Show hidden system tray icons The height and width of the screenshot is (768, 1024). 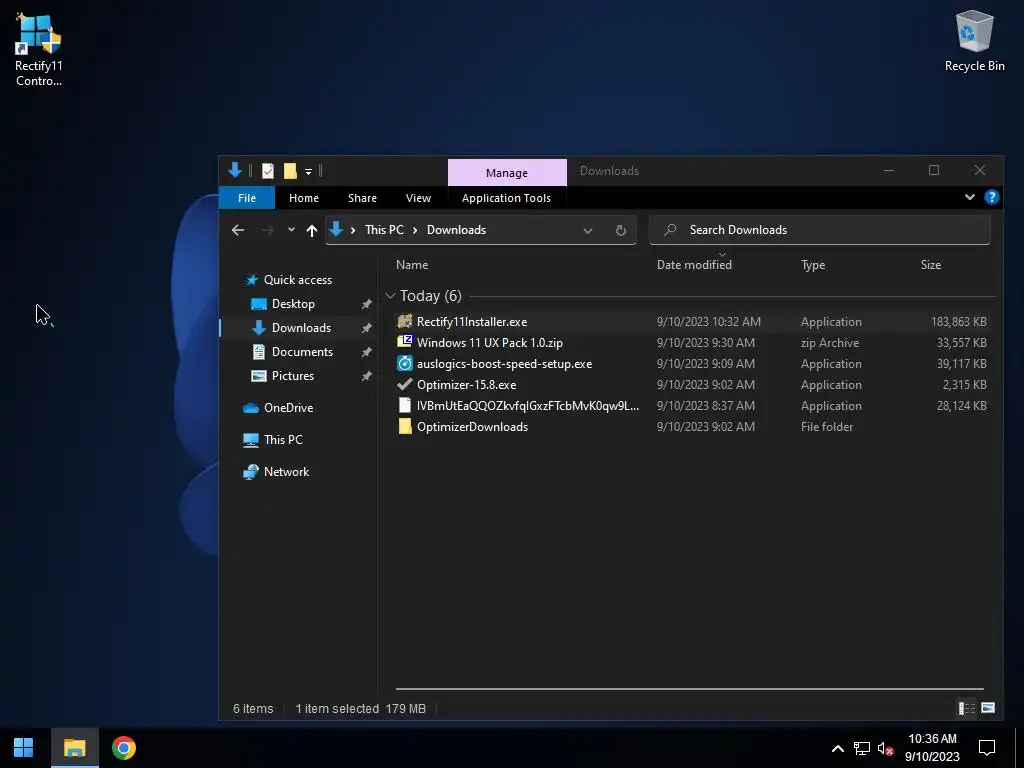click(837, 748)
